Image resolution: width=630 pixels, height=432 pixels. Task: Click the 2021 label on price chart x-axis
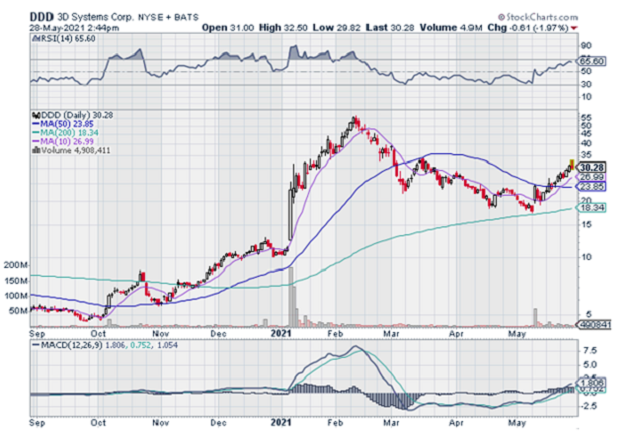280,334
